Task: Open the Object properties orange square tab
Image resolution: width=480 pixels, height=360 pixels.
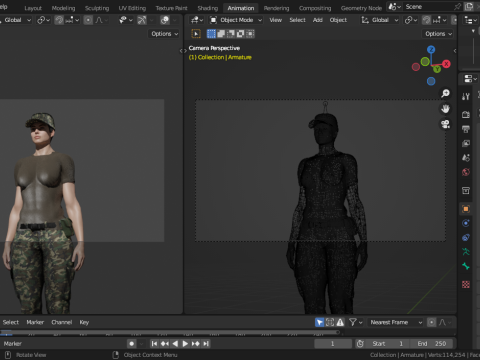Action: click(x=466, y=209)
